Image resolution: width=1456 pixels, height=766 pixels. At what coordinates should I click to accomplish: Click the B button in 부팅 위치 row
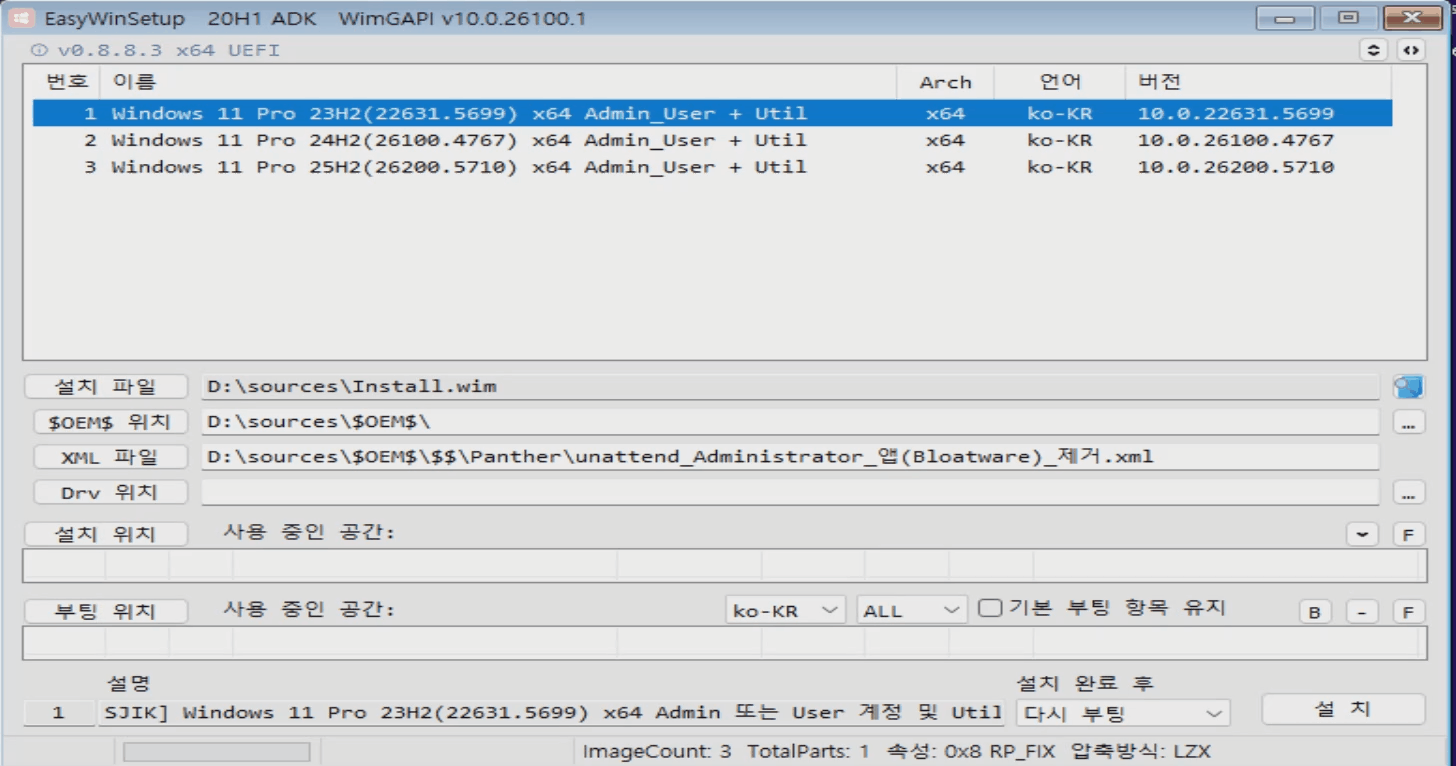click(x=1315, y=611)
